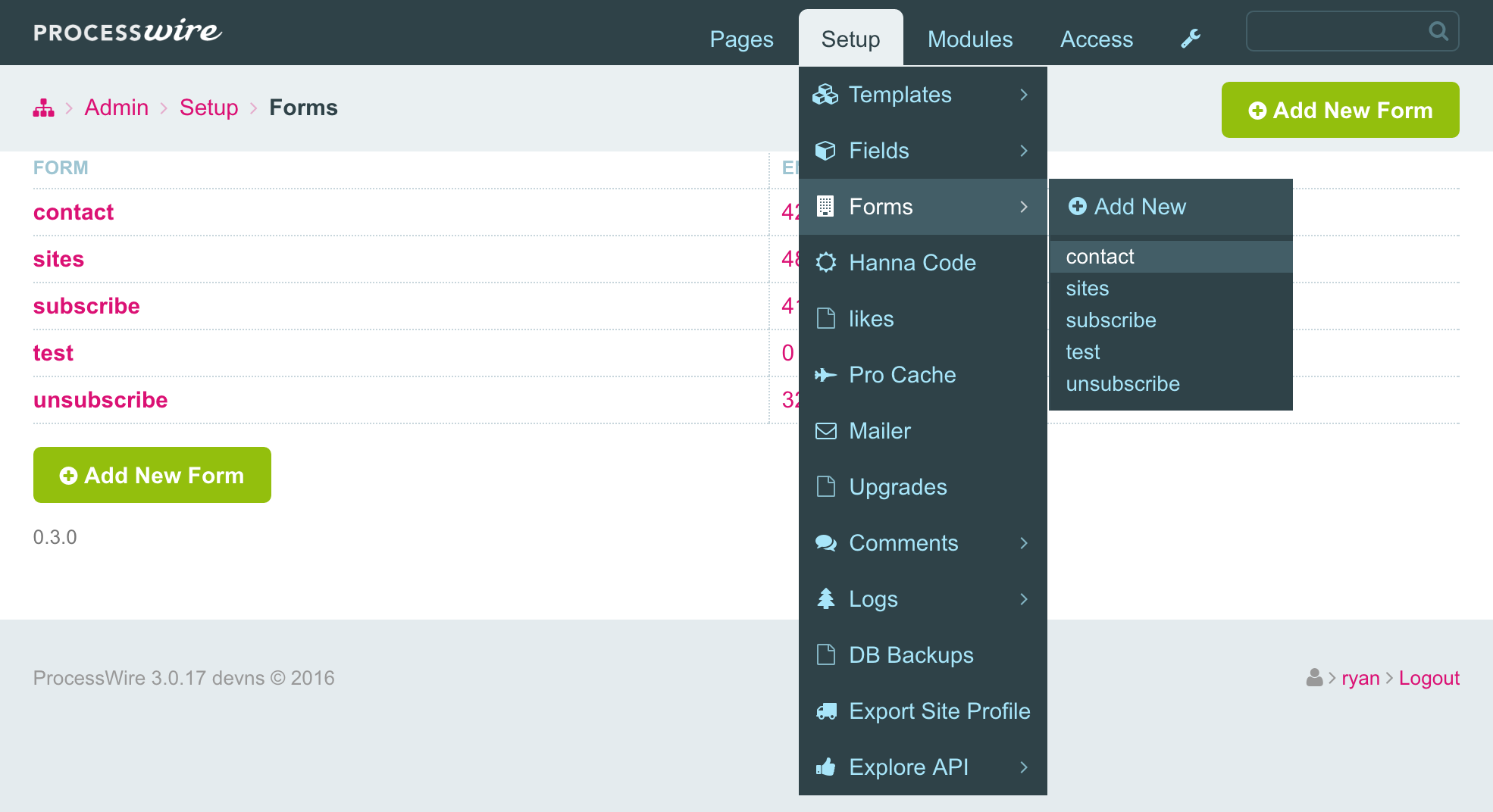Click the Explore API thumbs-up icon

pos(825,767)
